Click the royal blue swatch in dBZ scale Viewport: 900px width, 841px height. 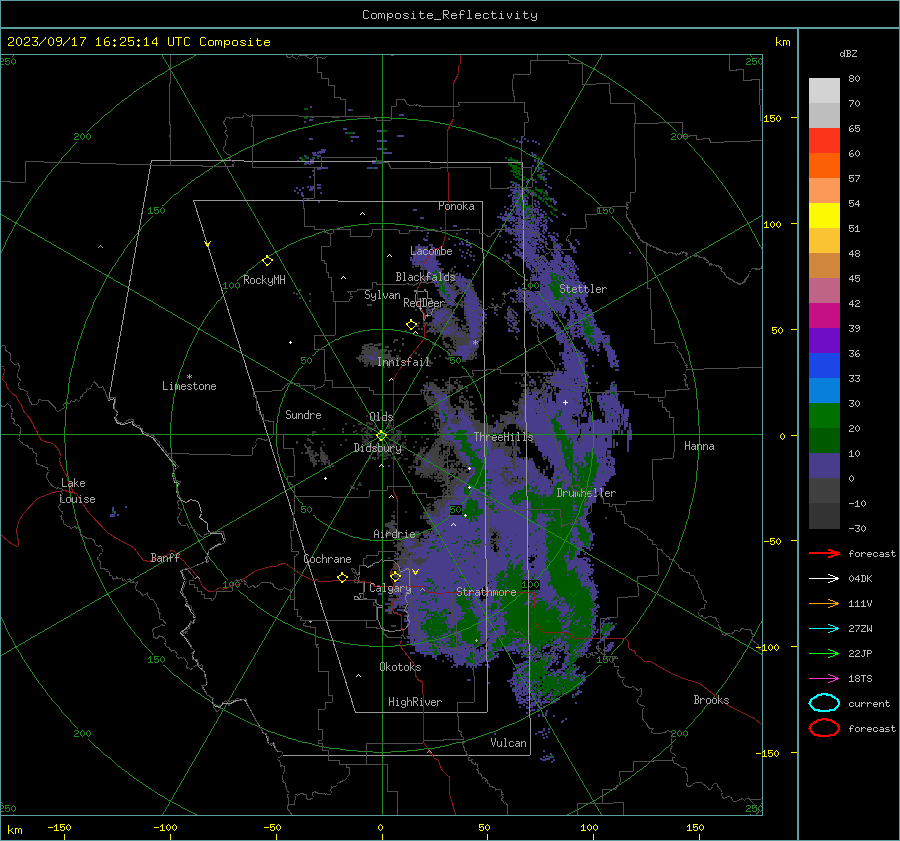point(824,365)
